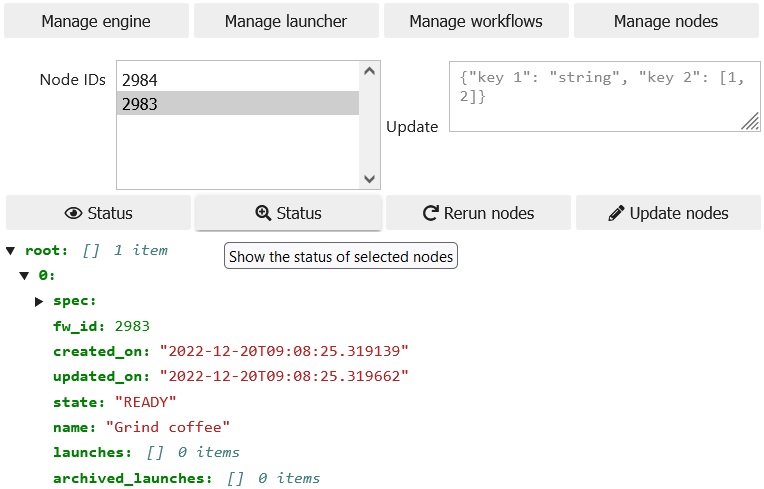Viewport: 764px width, 489px height.
Task: Click the updated_on timestamp value
Action: coord(284,376)
